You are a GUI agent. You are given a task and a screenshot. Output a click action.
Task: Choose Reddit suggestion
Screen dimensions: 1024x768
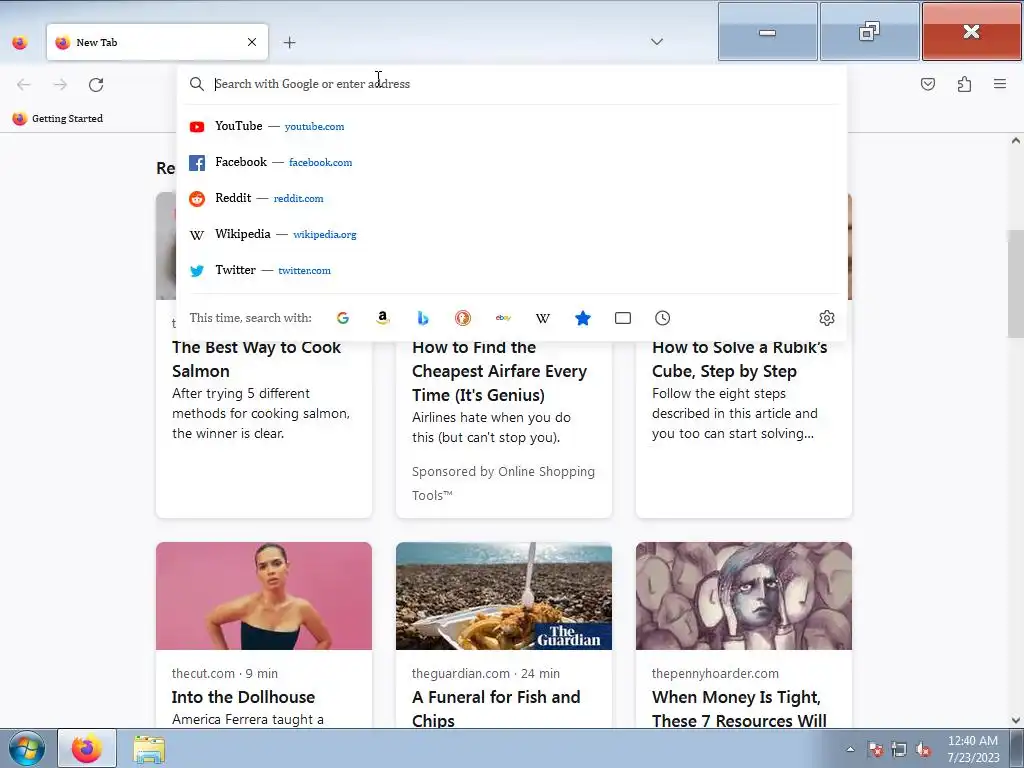pos(511,198)
